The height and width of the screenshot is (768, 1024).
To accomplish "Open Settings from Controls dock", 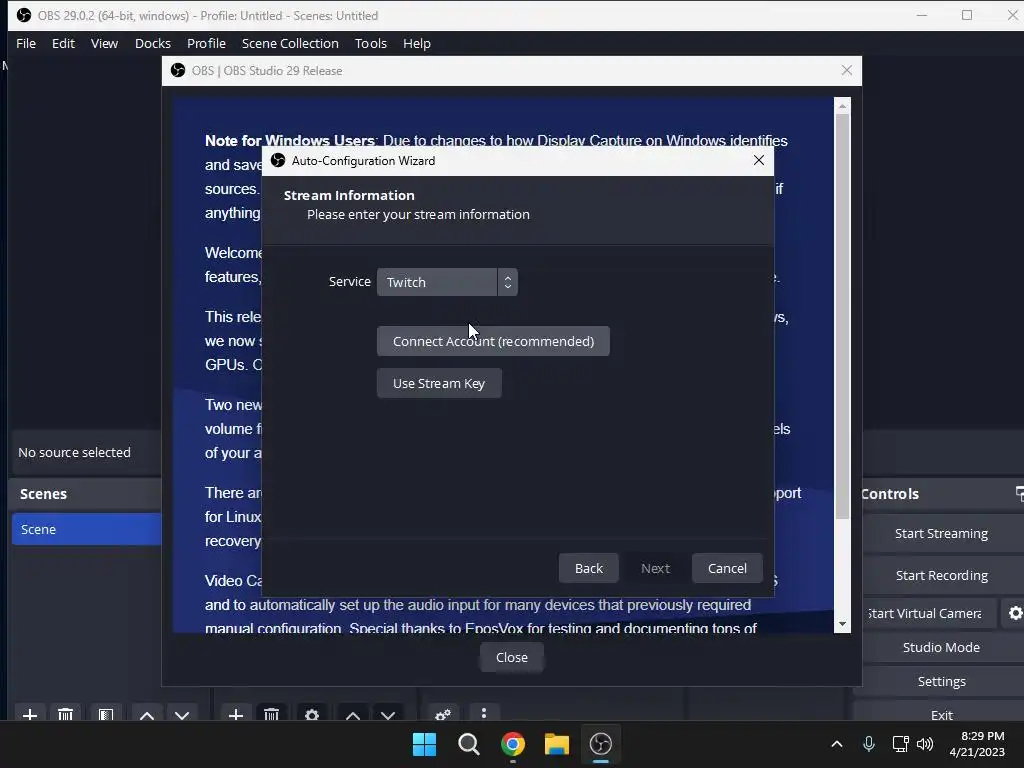I will 941,681.
